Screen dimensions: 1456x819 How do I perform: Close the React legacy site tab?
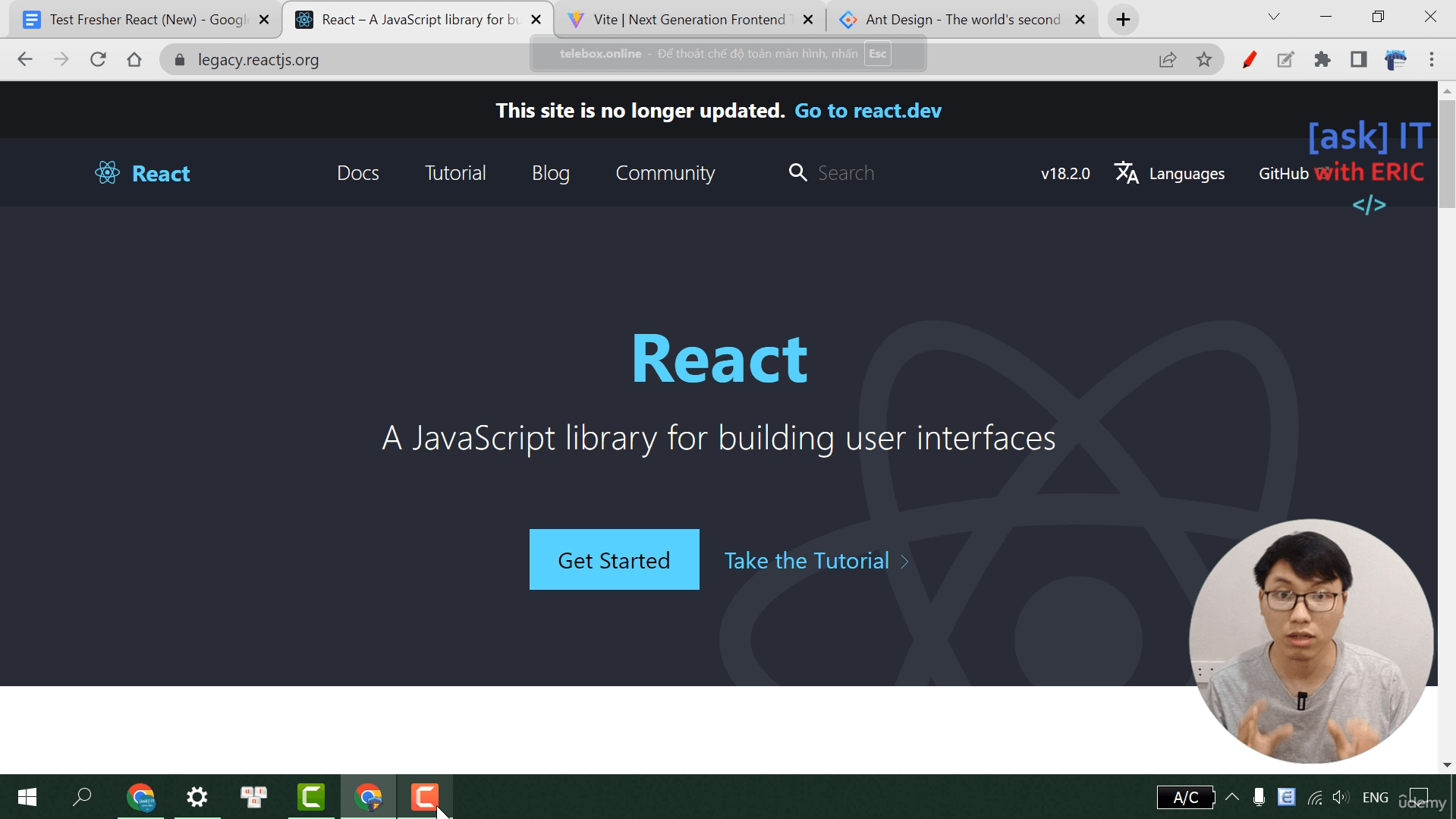tap(536, 20)
